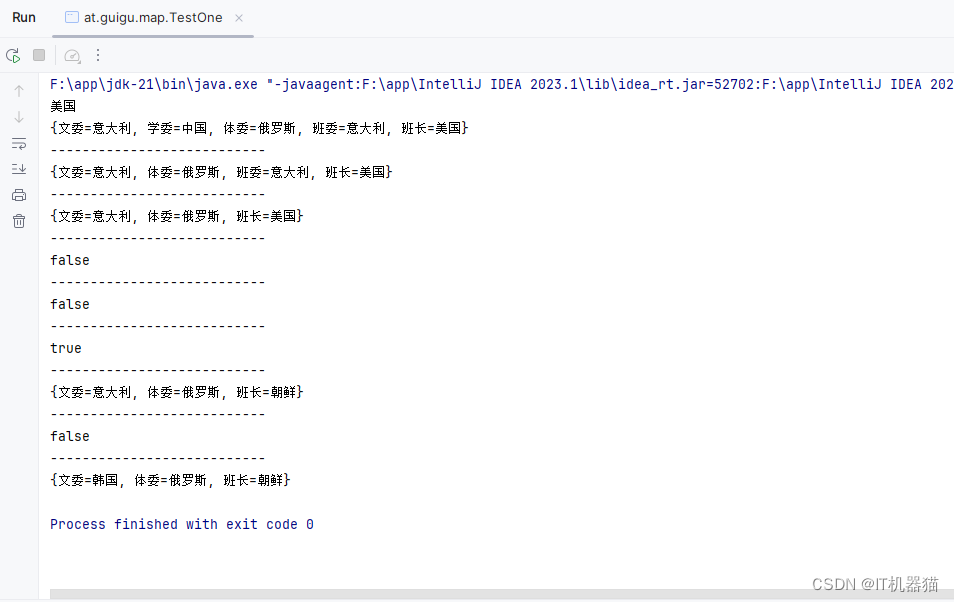Image resolution: width=954 pixels, height=602 pixels.
Task: Jump up the stack trace with up arrow
Action: click(x=19, y=91)
